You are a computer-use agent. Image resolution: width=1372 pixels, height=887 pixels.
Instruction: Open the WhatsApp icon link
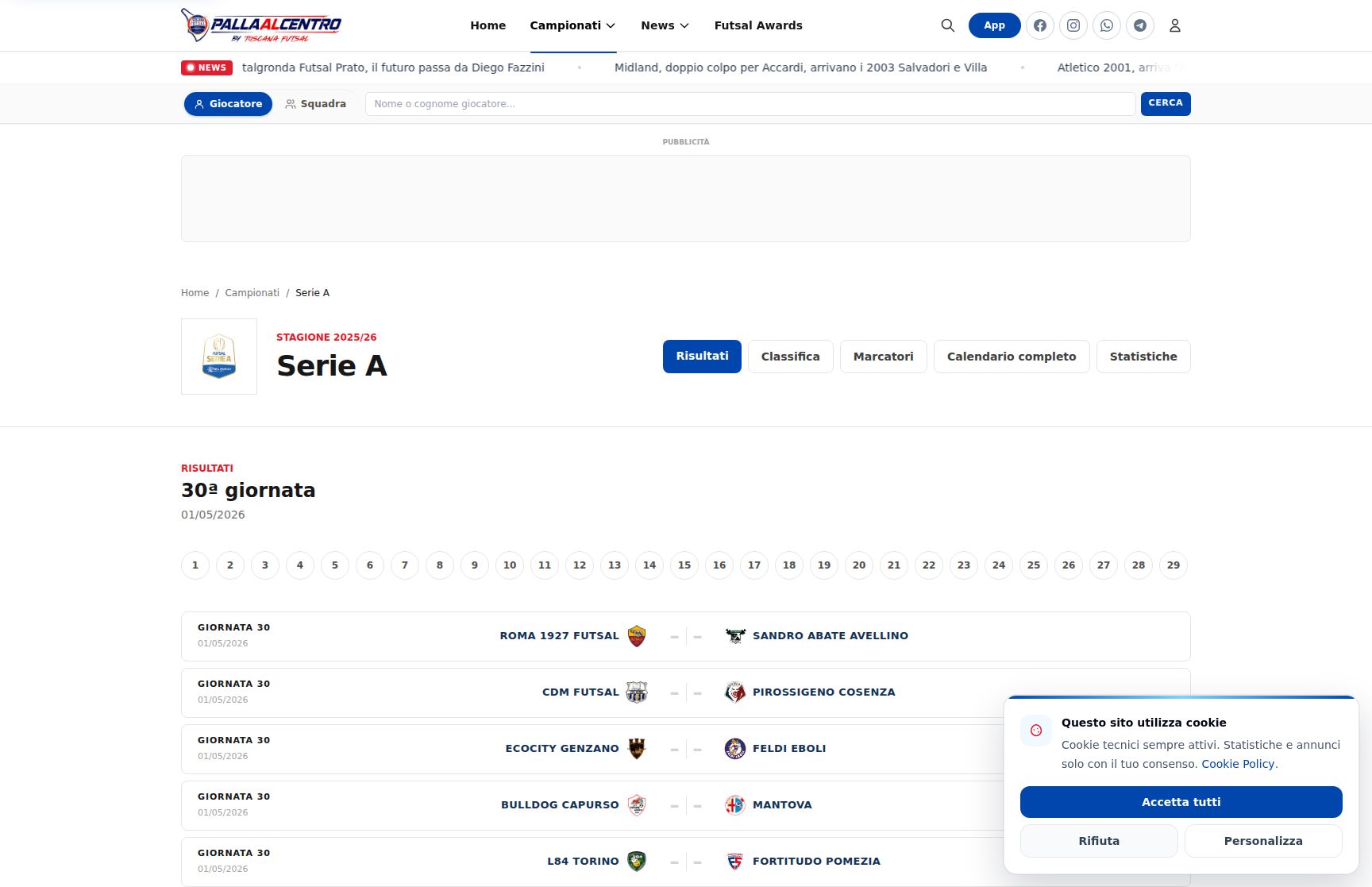1107,25
